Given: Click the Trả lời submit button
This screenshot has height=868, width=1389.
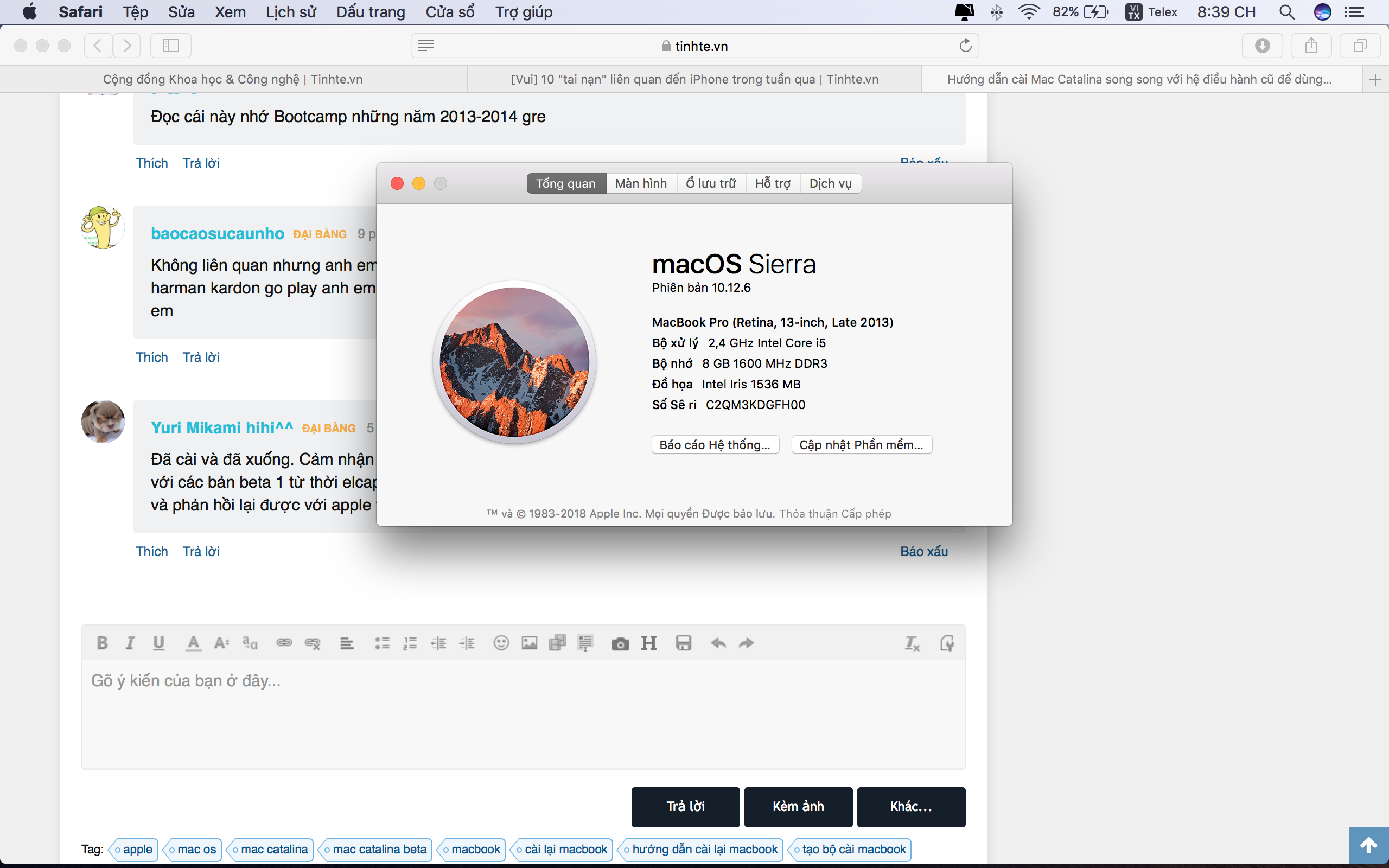Looking at the screenshot, I should pyautogui.click(x=685, y=807).
